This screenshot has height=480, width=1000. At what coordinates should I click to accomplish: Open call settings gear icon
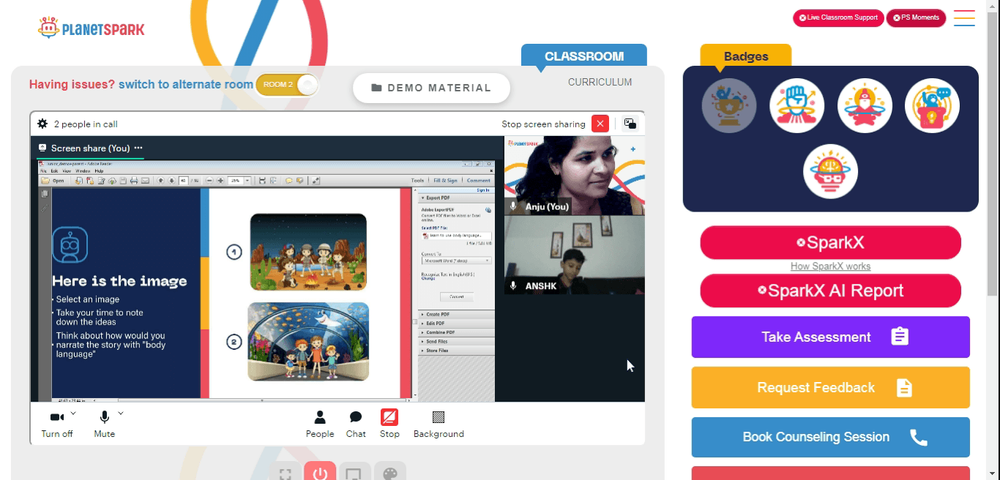tap(42, 124)
